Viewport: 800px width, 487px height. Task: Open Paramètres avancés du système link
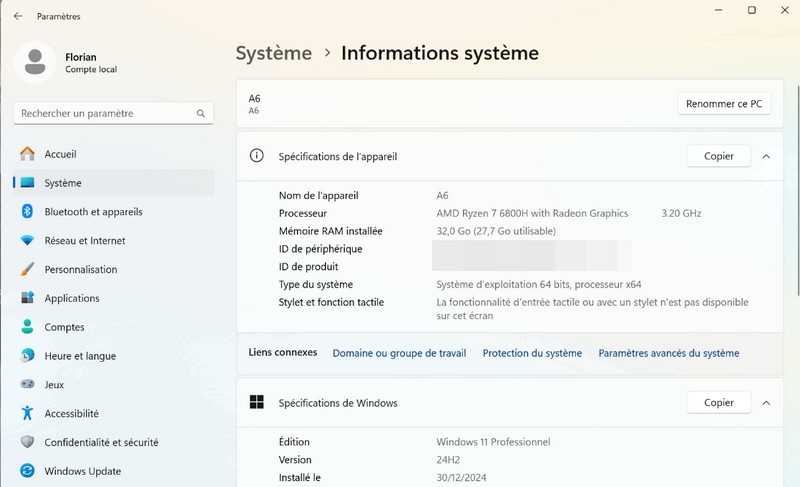pyautogui.click(x=668, y=353)
